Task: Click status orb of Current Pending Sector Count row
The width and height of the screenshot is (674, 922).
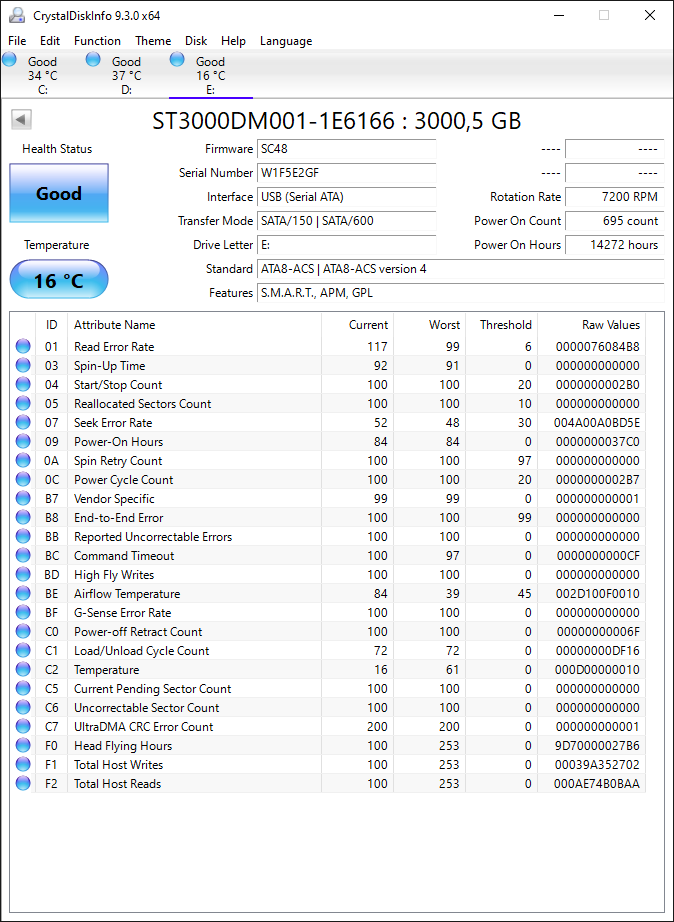Action: pyautogui.click(x=23, y=689)
